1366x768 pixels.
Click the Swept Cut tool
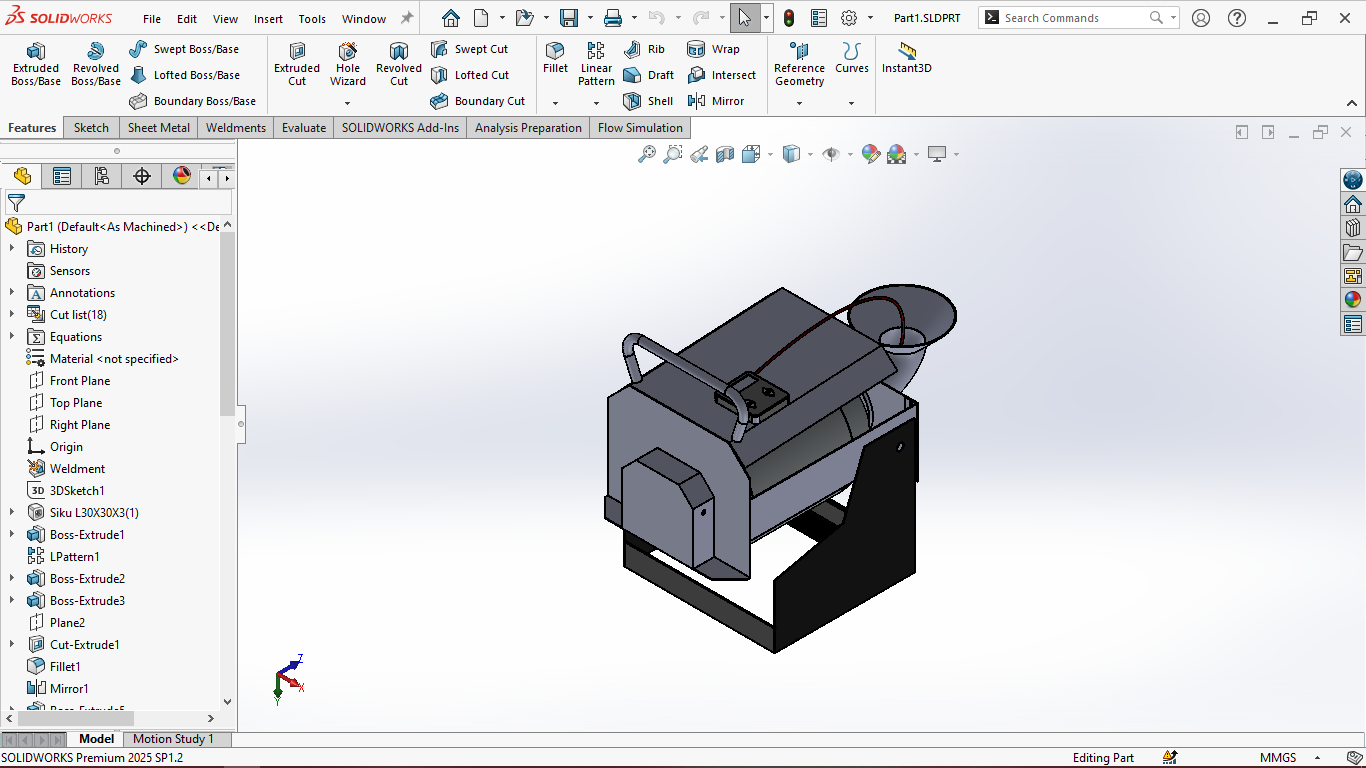coord(470,49)
